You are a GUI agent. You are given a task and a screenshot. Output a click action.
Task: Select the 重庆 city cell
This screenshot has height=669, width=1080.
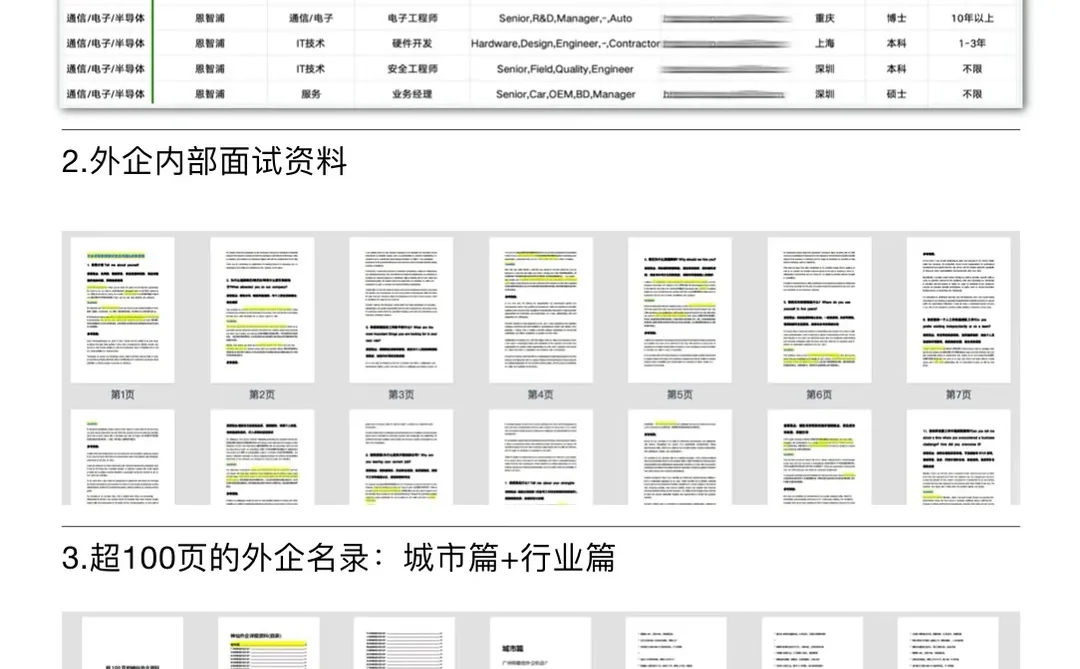pos(826,18)
